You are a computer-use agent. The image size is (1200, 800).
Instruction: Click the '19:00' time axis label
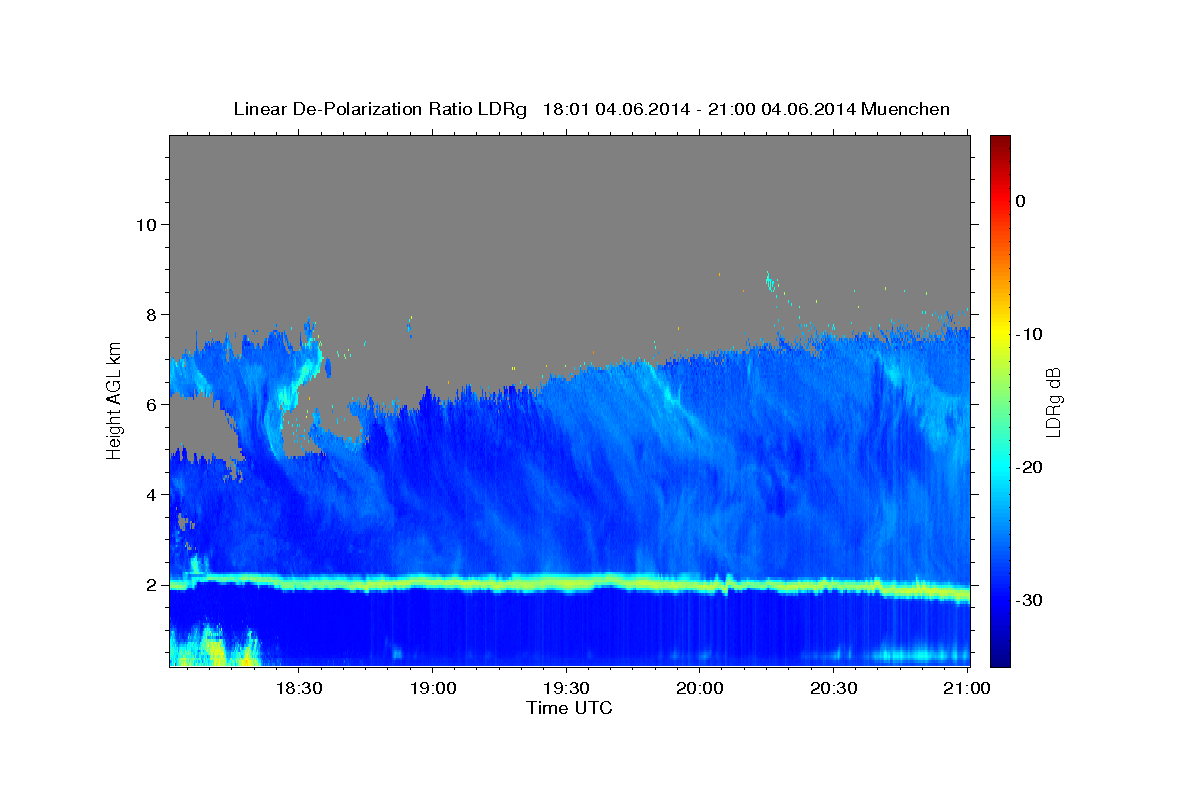(x=432, y=689)
